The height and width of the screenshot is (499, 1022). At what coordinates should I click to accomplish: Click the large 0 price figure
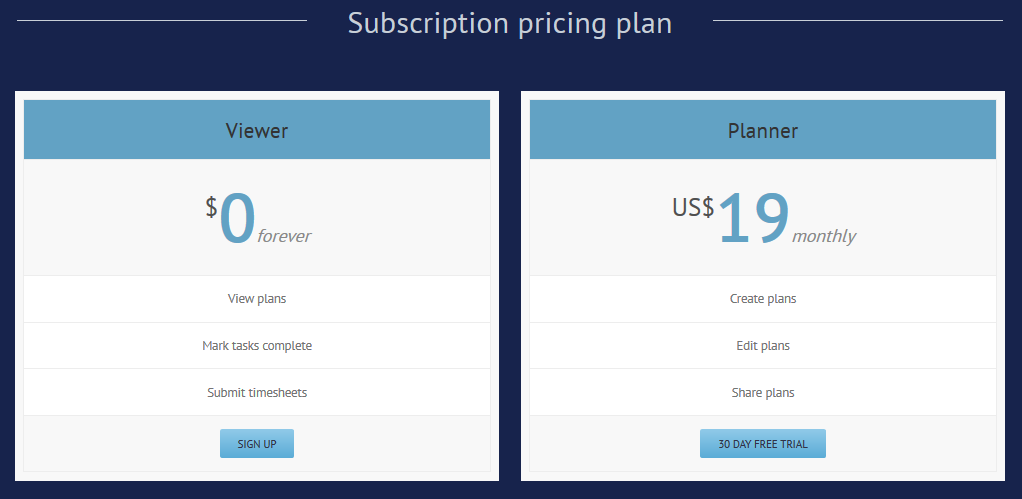click(237, 219)
